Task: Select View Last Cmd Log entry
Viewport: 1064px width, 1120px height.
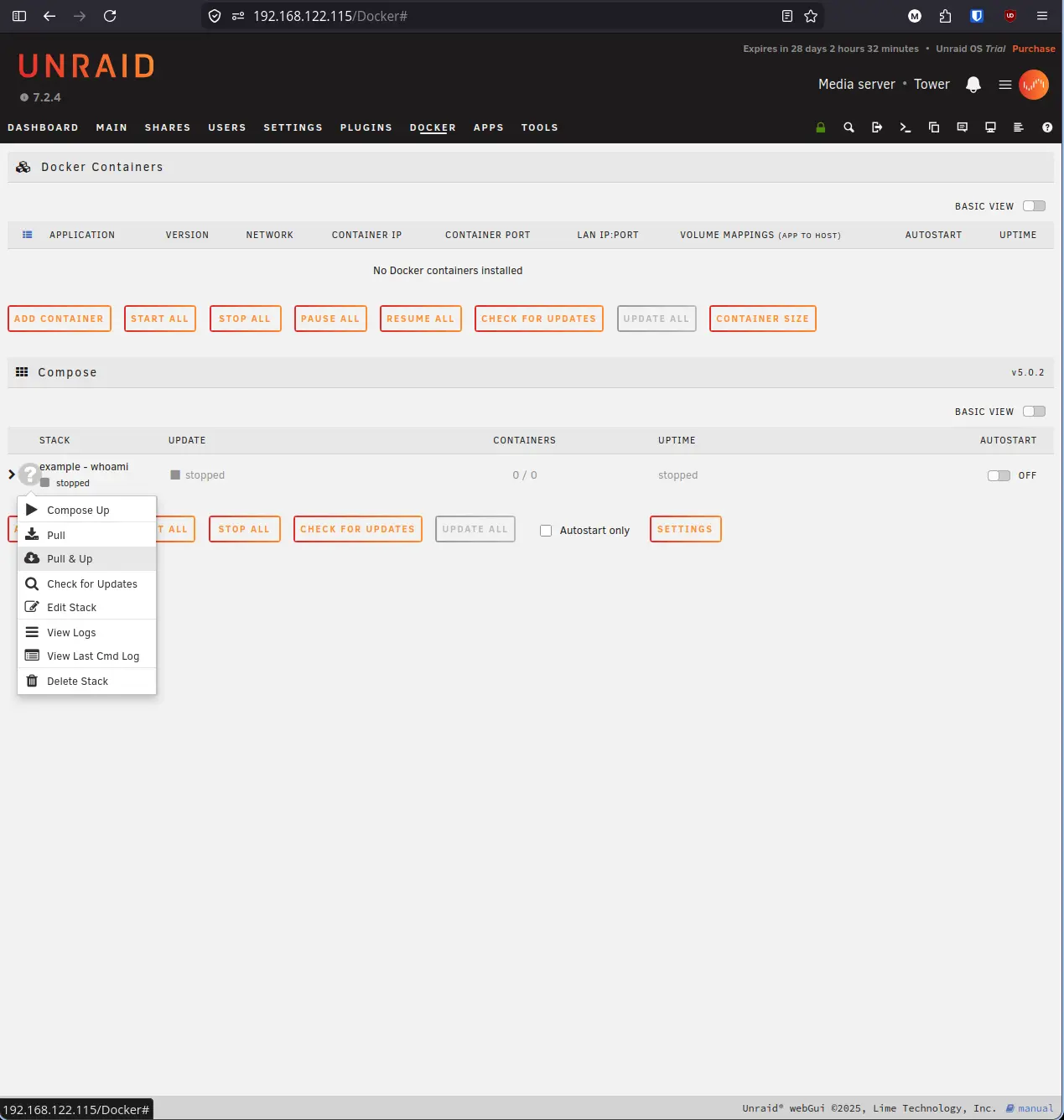Action: [x=87, y=656]
